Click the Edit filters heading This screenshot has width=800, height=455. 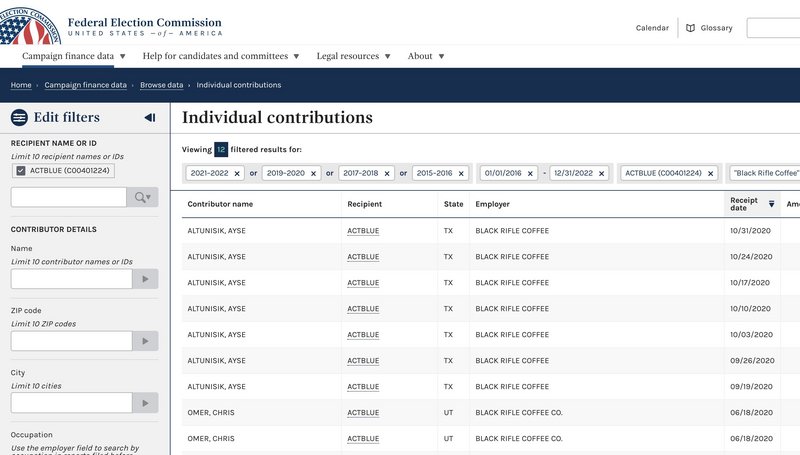(67, 117)
